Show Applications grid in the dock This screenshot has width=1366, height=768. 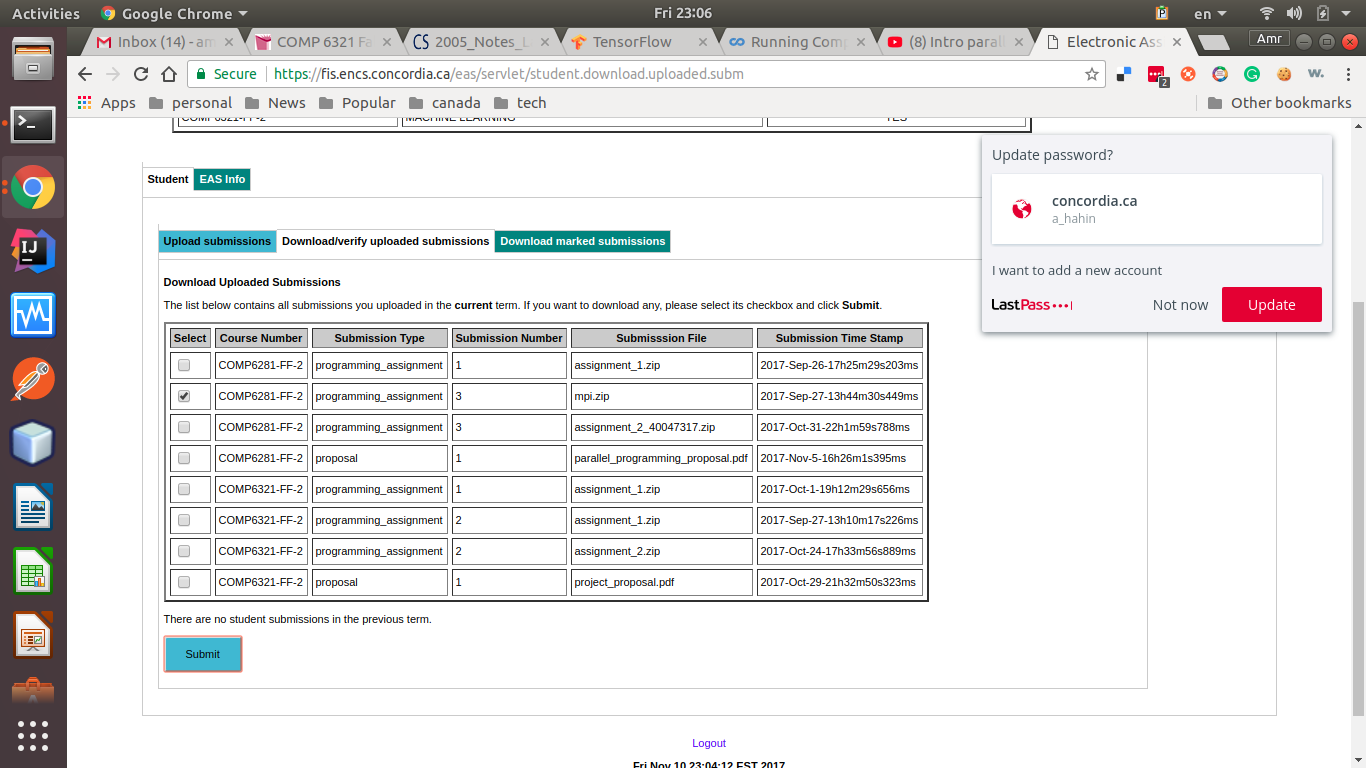click(33, 735)
